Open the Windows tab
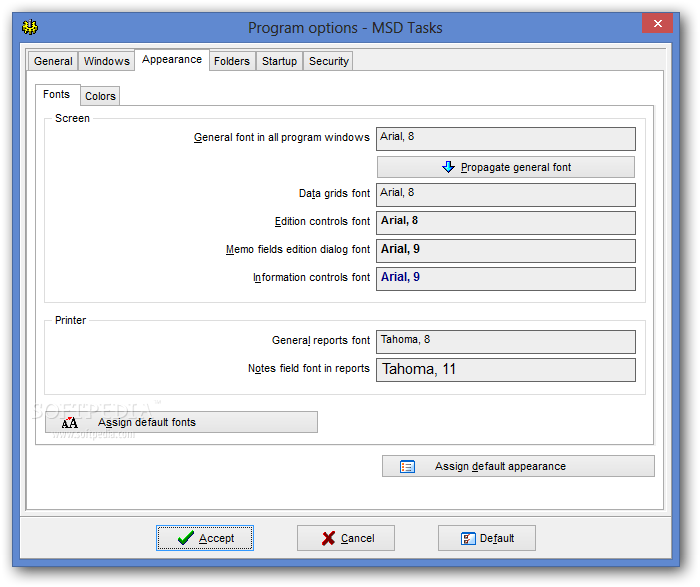Image resolution: width=700 pixels, height=587 pixels. 107,61
